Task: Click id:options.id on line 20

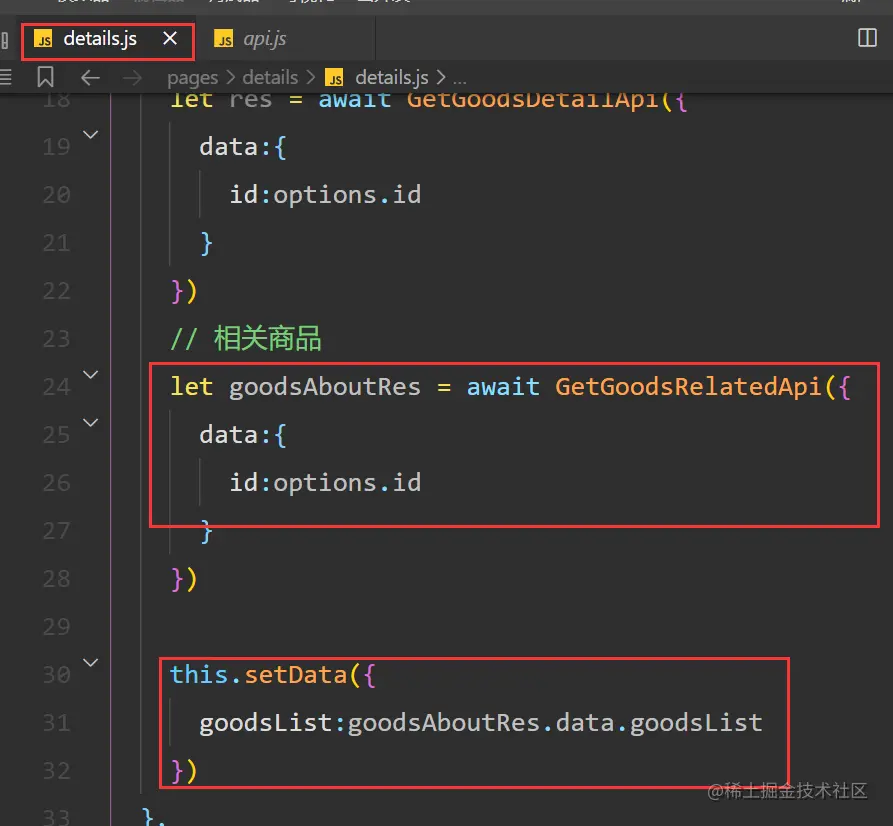Action: coord(325,195)
